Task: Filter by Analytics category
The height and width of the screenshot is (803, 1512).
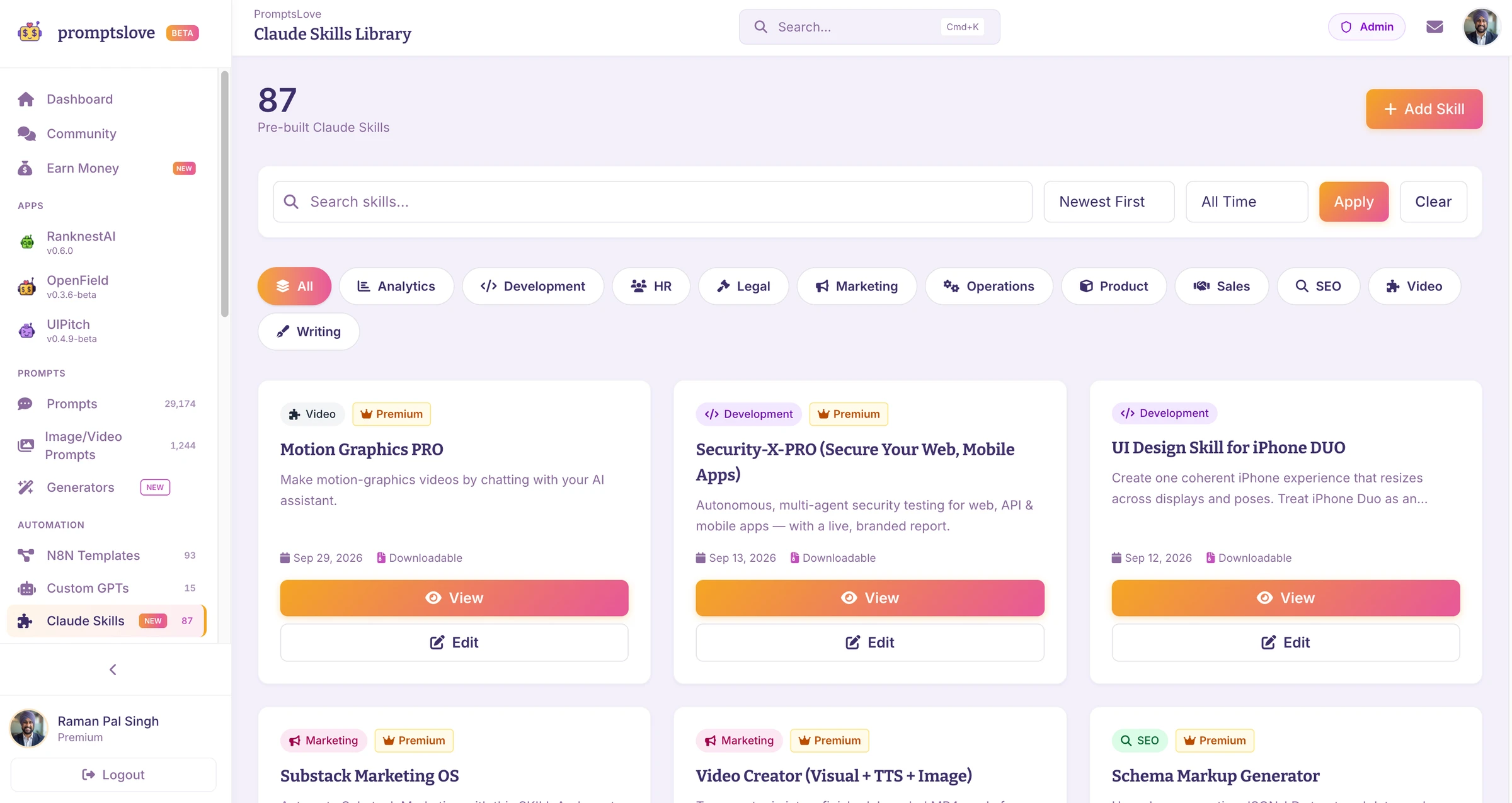Action: [396, 286]
